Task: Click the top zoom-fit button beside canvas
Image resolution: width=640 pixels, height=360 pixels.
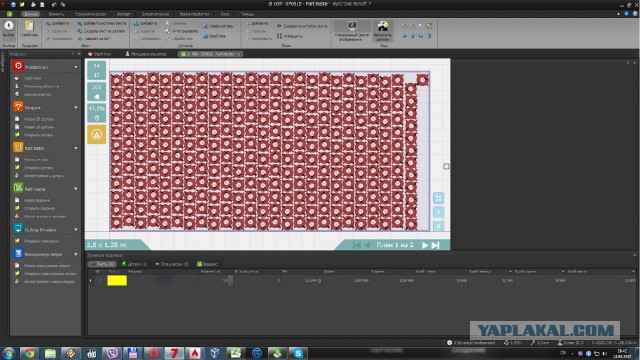Action: (96, 70)
